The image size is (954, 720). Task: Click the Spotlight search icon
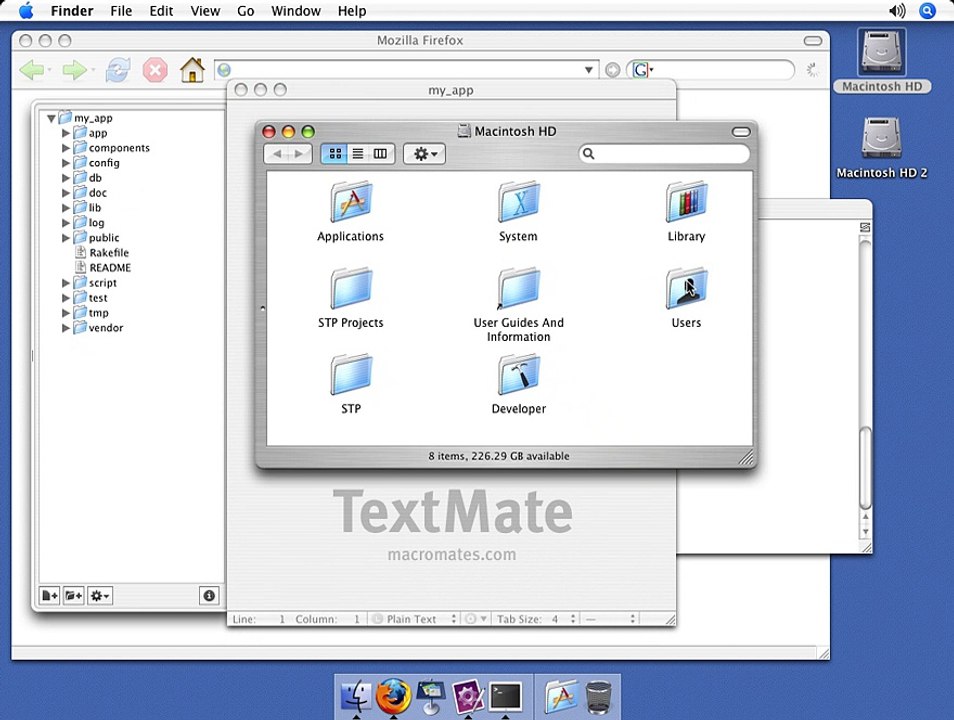coord(927,10)
